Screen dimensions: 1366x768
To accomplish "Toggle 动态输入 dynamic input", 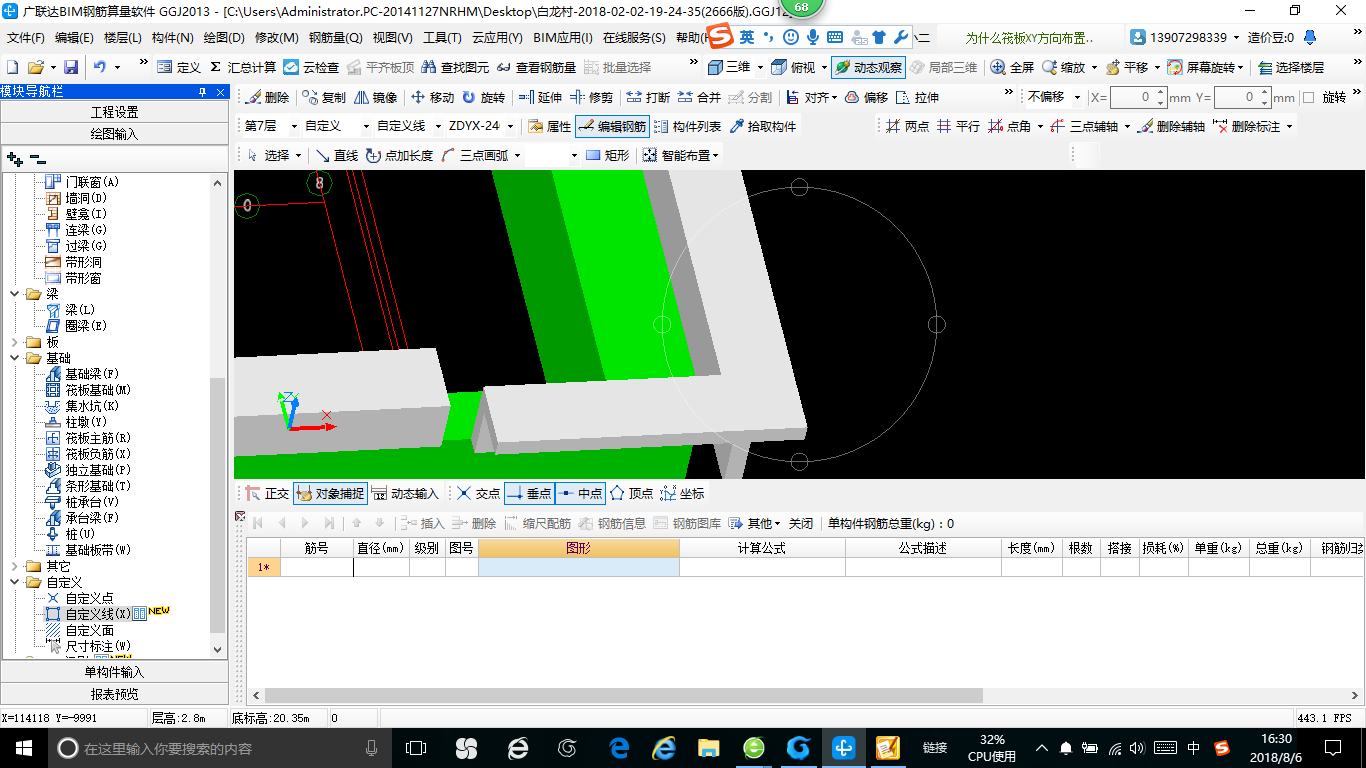I will 405,493.
